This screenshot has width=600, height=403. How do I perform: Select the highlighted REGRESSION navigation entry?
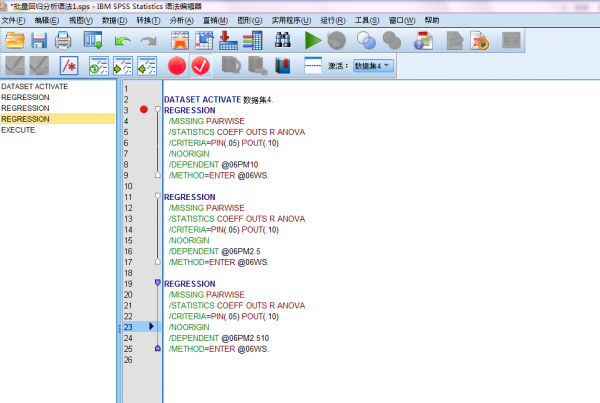(x=57, y=119)
